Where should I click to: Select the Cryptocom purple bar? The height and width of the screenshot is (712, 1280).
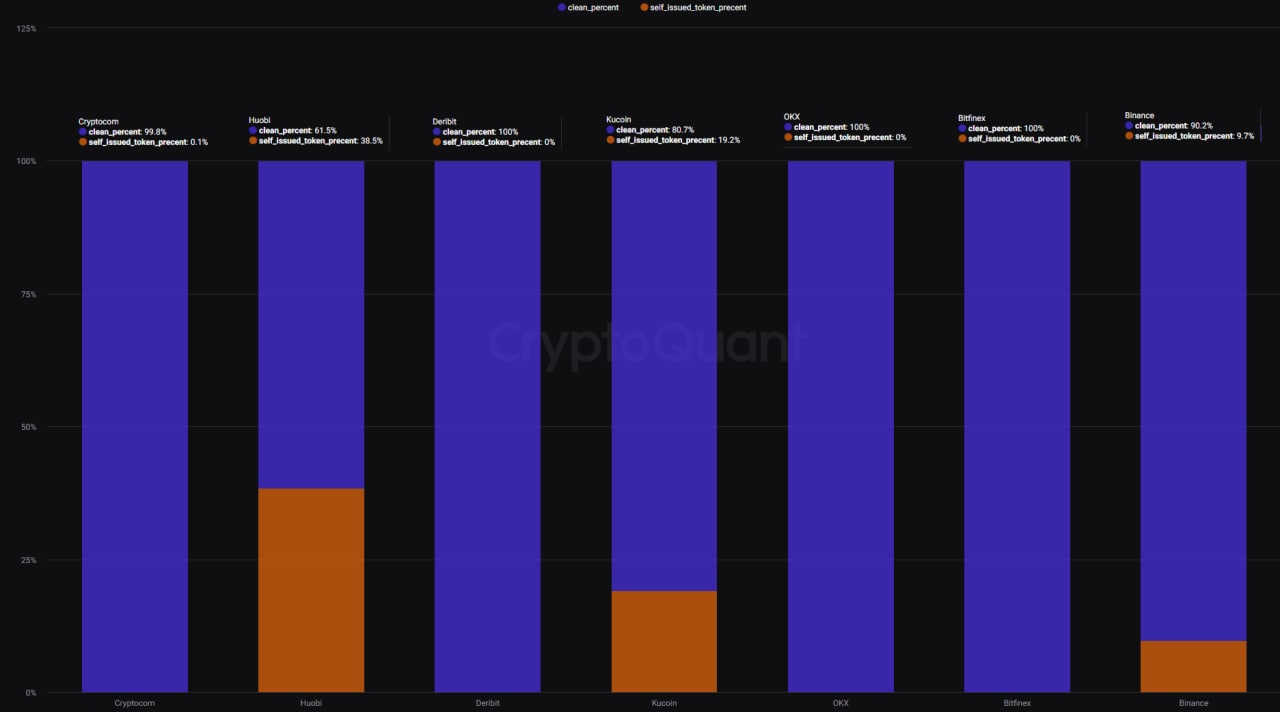(135, 426)
